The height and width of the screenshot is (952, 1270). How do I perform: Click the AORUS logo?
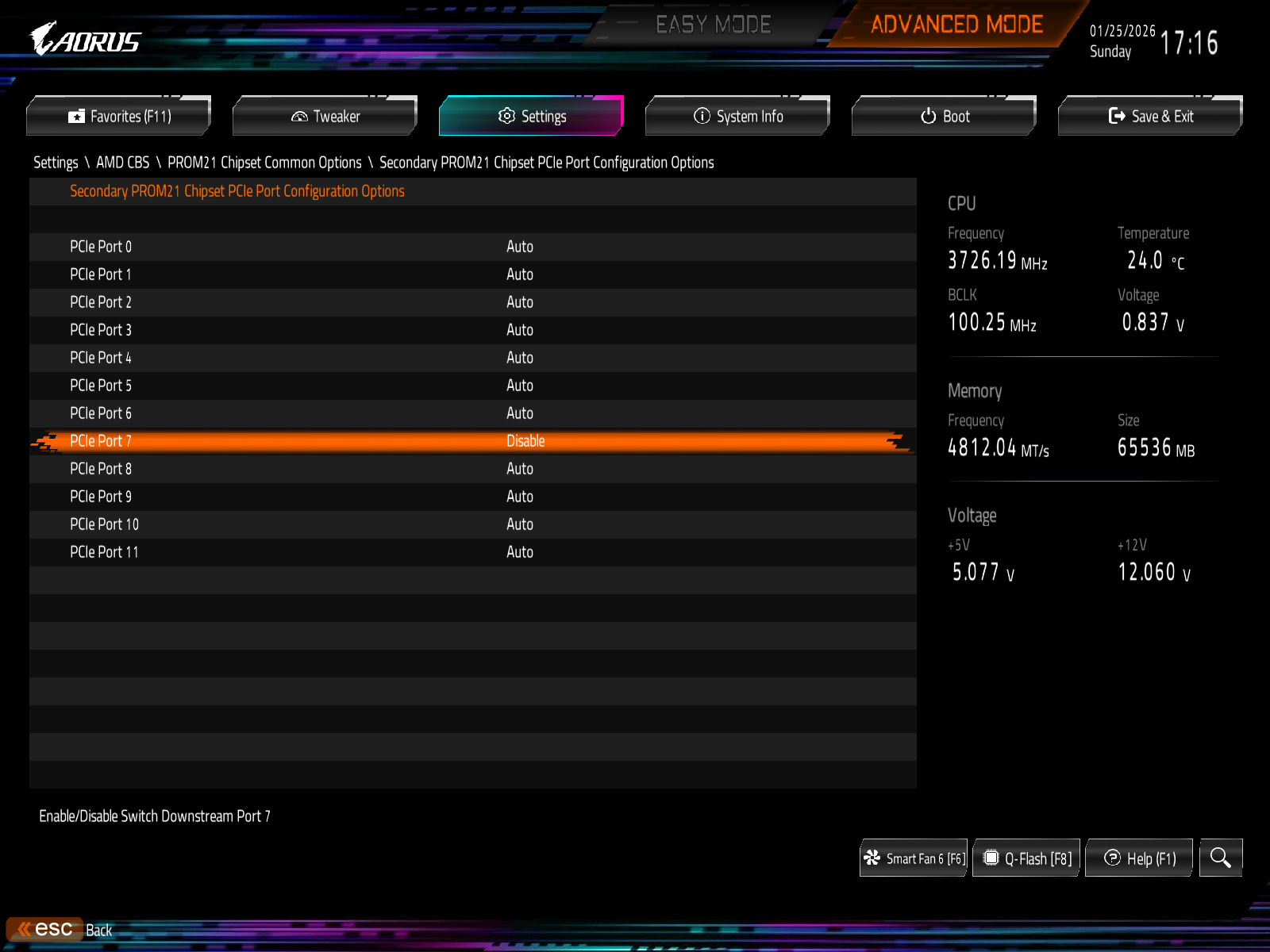(x=86, y=40)
